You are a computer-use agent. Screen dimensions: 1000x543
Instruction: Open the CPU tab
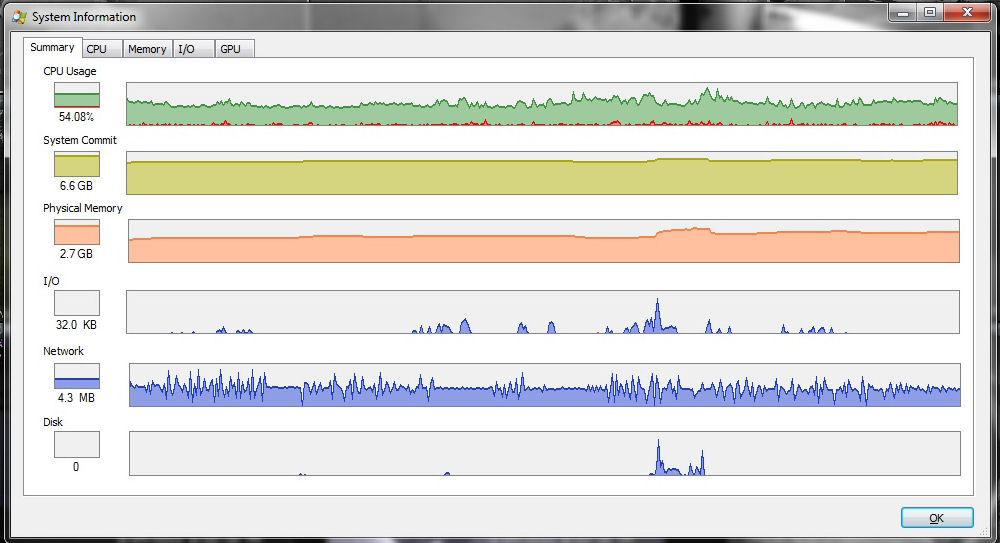coord(102,49)
